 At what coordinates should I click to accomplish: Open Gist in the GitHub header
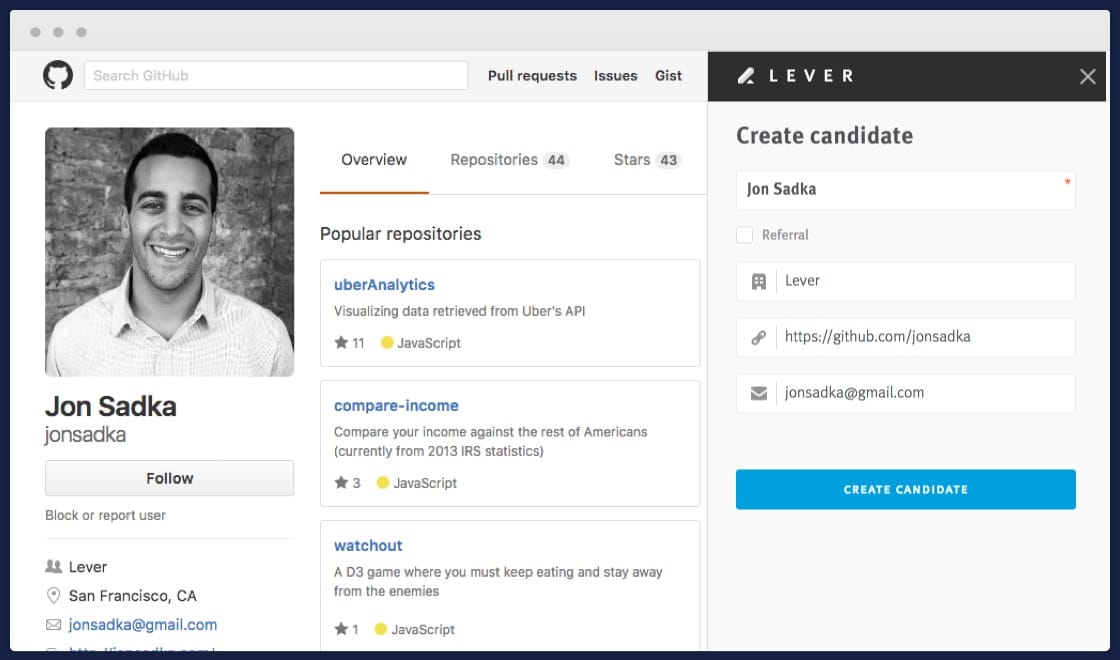pos(669,76)
